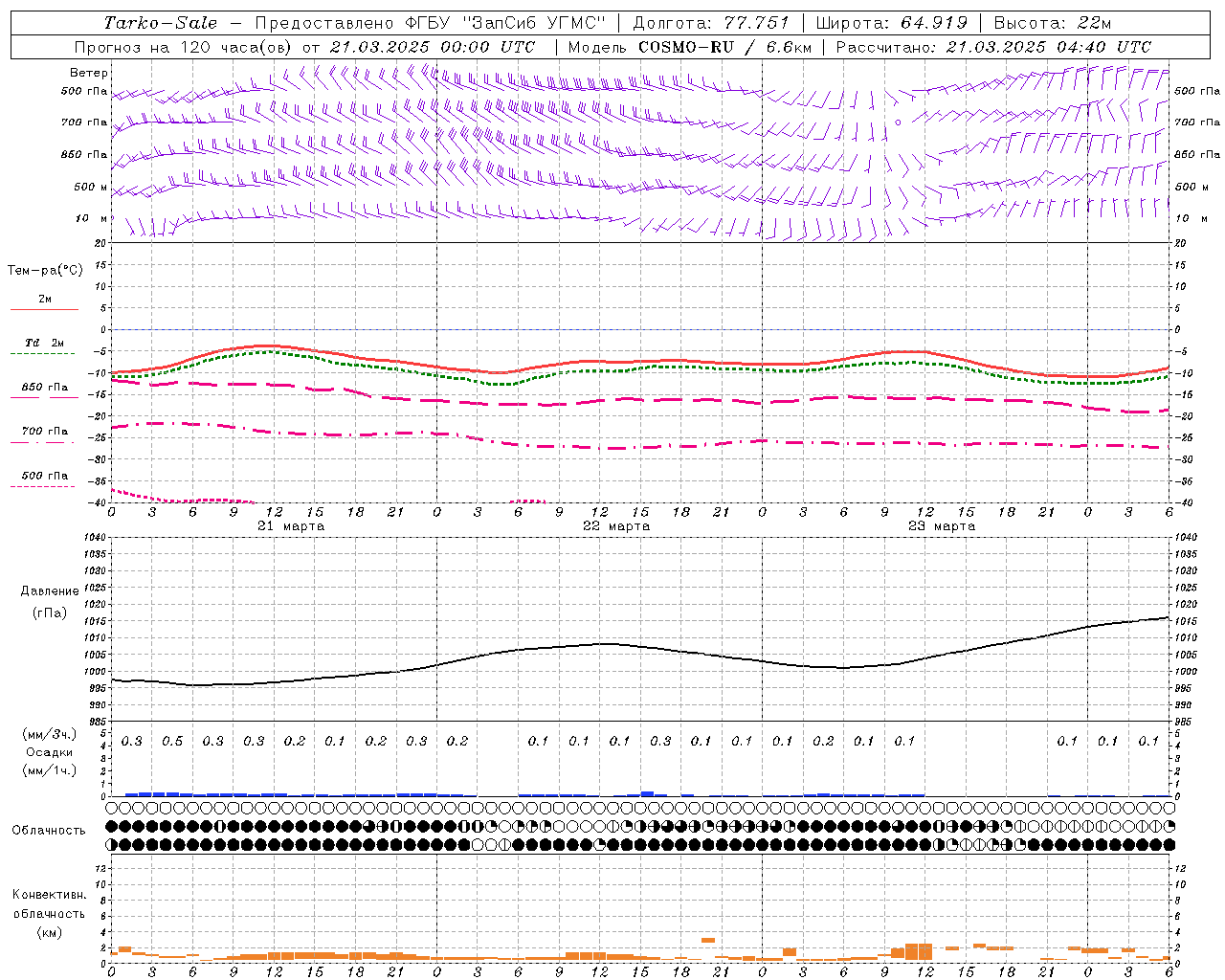Click the model name COSMO-RU / 6.6км

click(x=724, y=47)
